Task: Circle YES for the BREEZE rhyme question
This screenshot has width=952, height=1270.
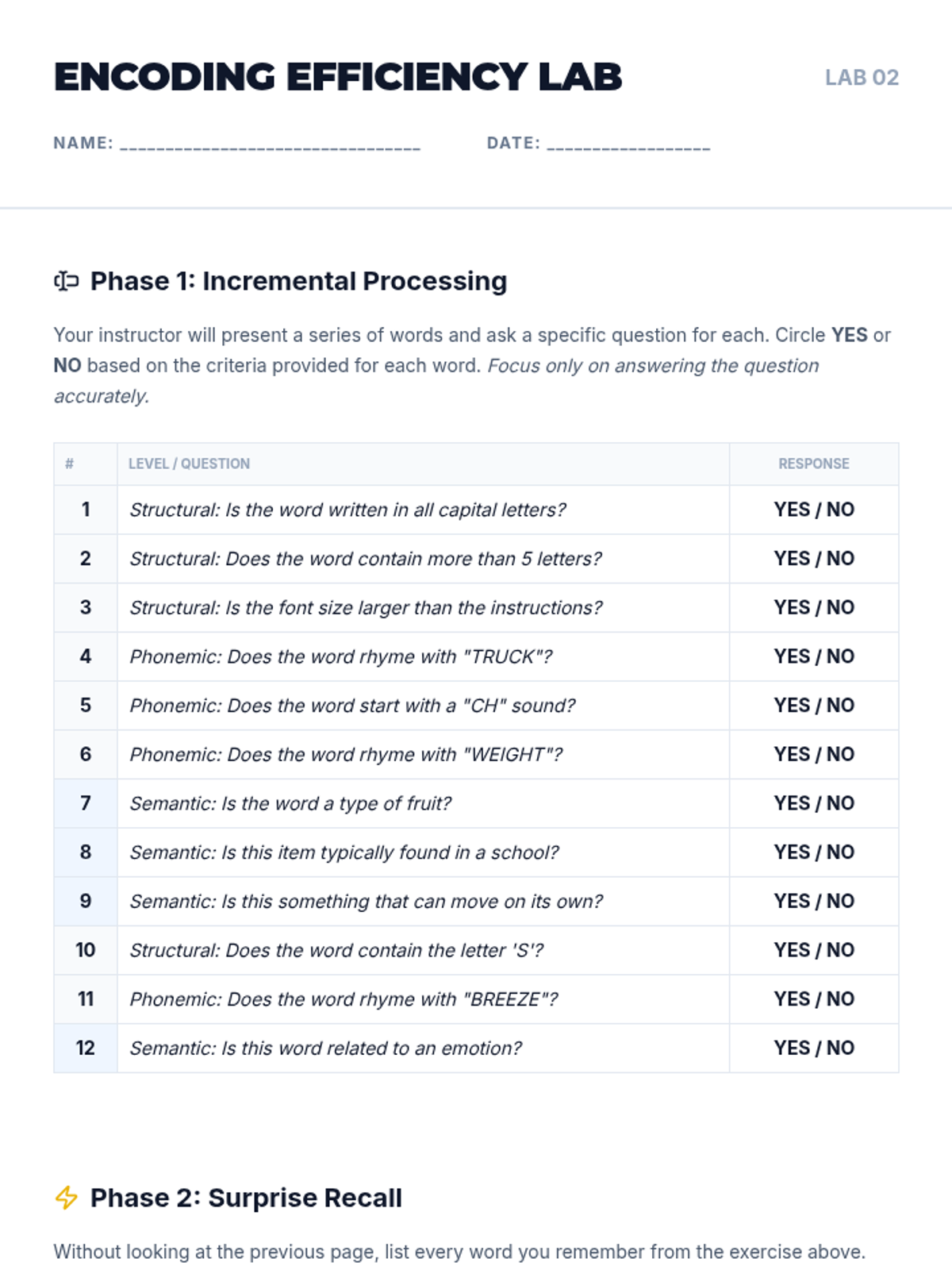Action: pos(791,999)
